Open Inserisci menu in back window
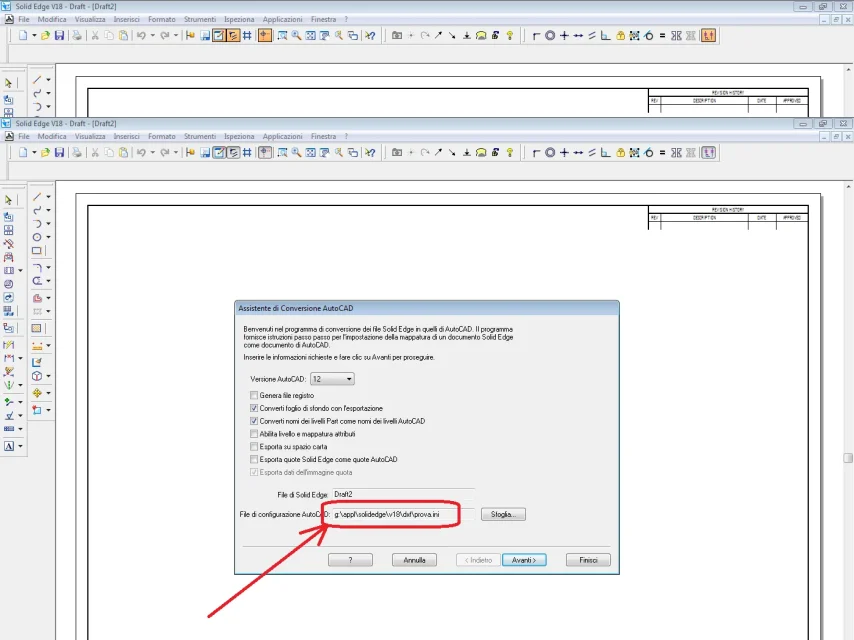Screen dimensions: 854x640 click(x=126, y=19)
